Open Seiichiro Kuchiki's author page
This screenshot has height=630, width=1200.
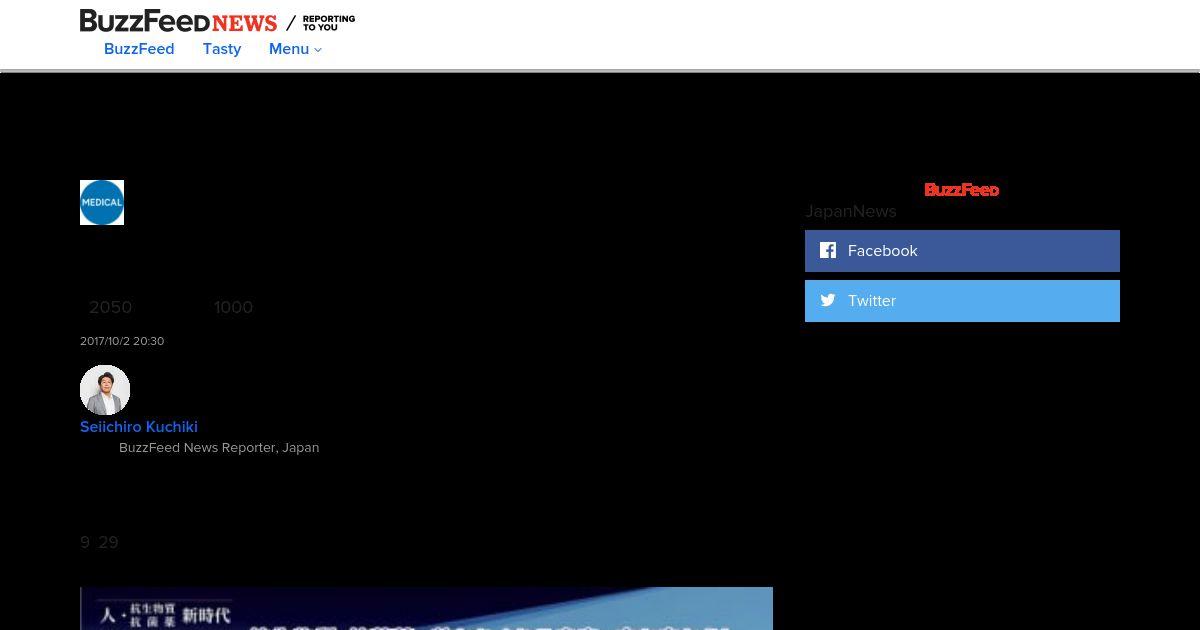click(139, 427)
